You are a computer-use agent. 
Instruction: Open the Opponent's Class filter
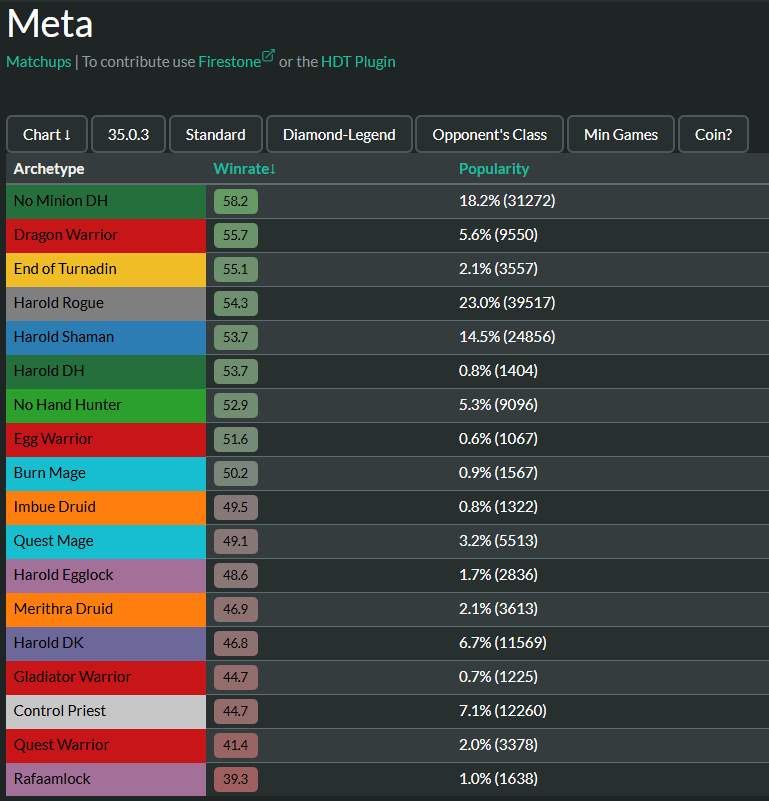tap(490, 134)
